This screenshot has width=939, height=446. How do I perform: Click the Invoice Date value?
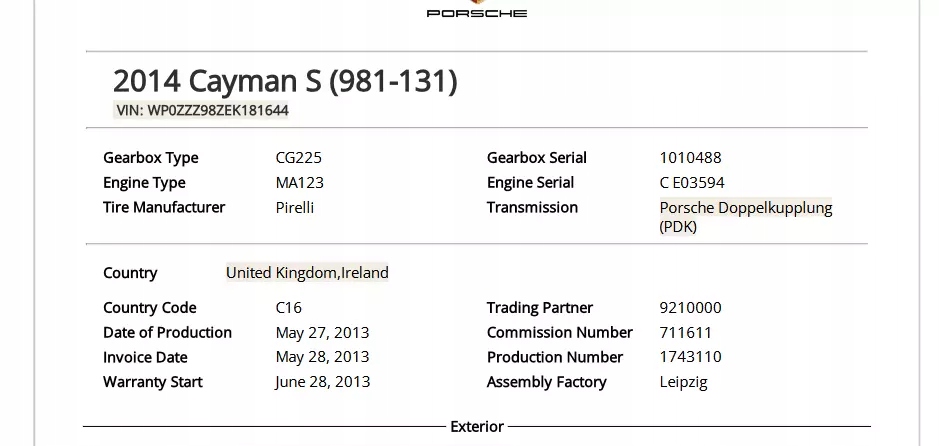322,357
